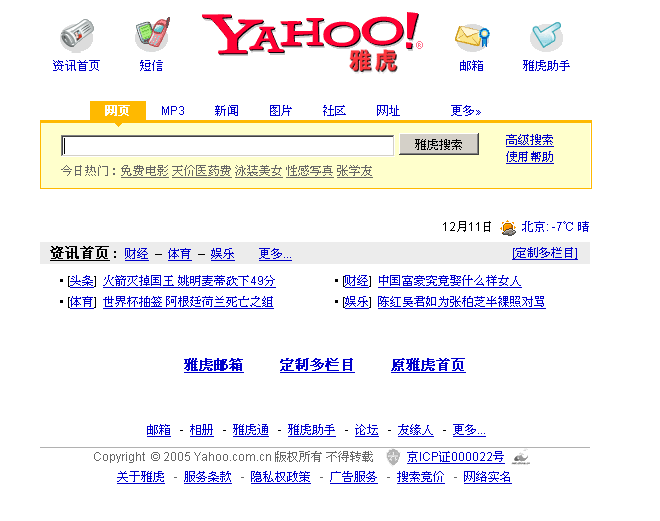Open the mobile phone 短信 icon
Image resolution: width=660 pixels, height=521 pixels.
tap(152, 33)
